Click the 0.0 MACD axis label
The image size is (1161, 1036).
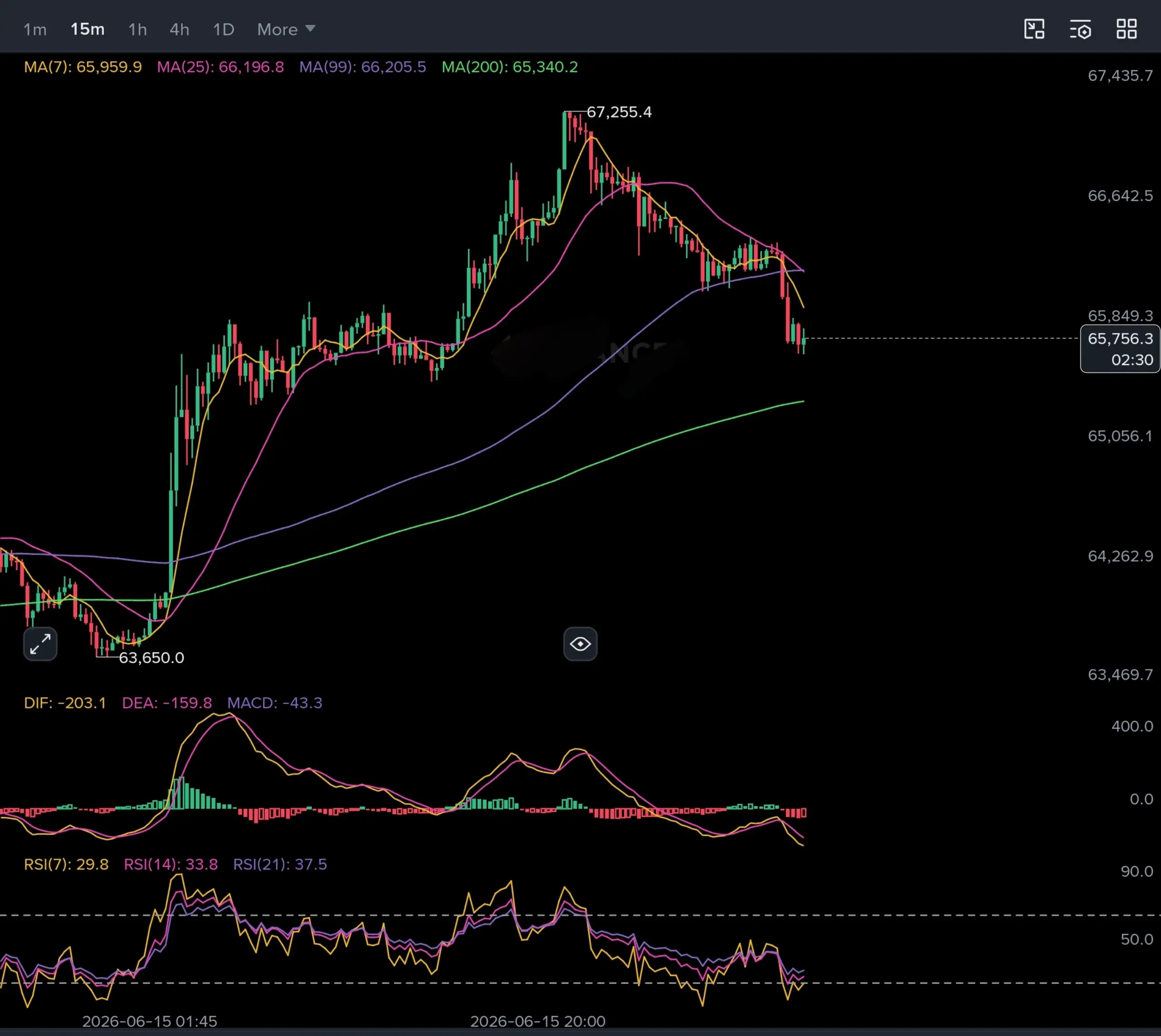coord(1141,799)
